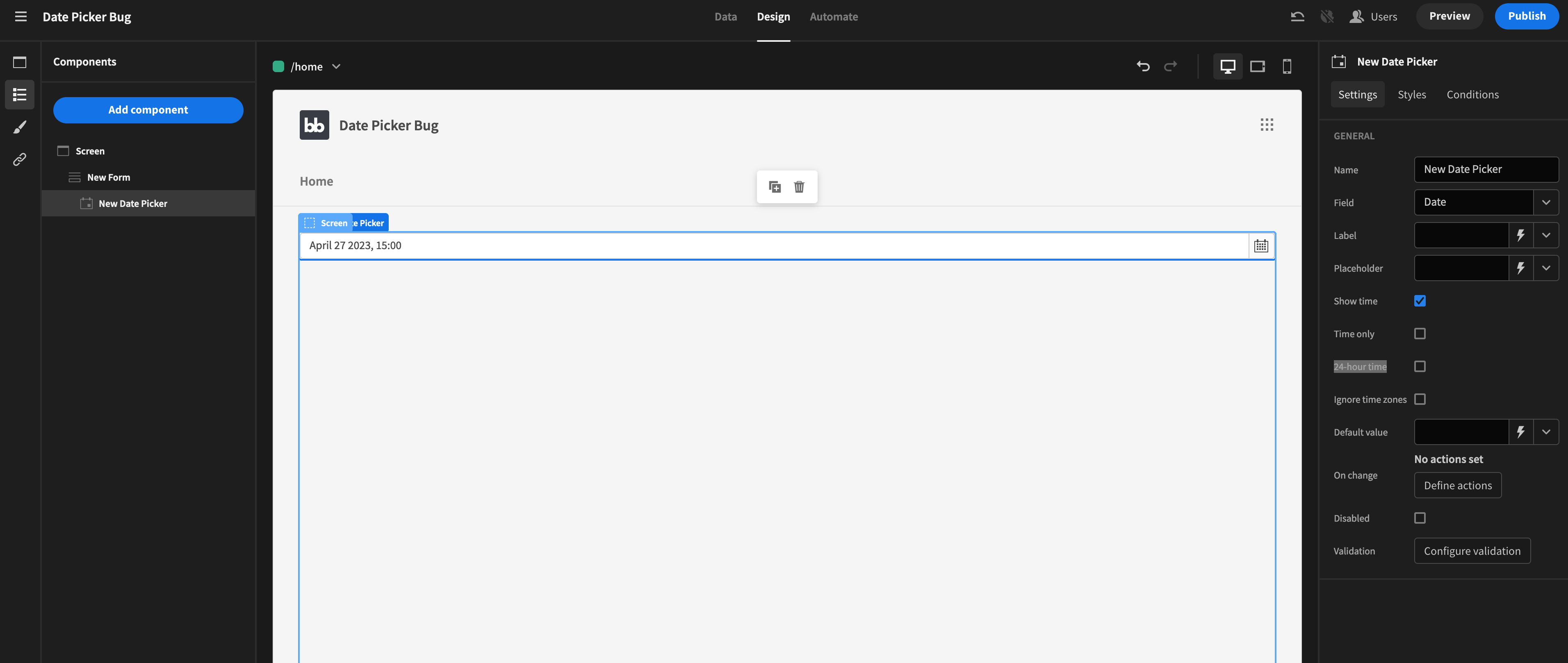Screen dimensions: 1568x663
Task: Switch to the Styles tab
Action: point(1411,94)
